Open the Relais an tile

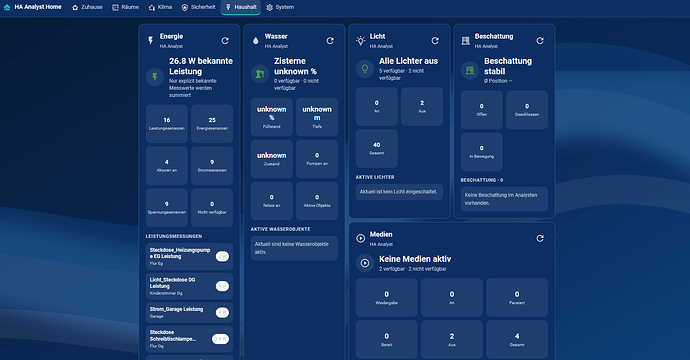click(x=272, y=201)
